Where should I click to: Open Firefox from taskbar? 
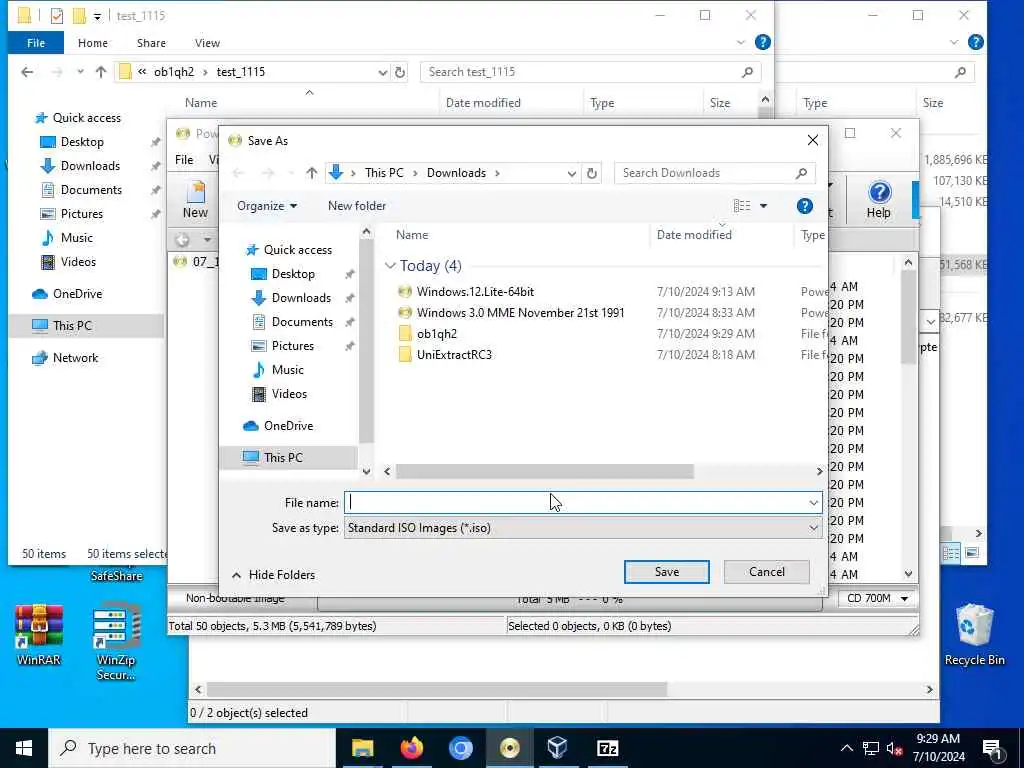coord(411,748)
